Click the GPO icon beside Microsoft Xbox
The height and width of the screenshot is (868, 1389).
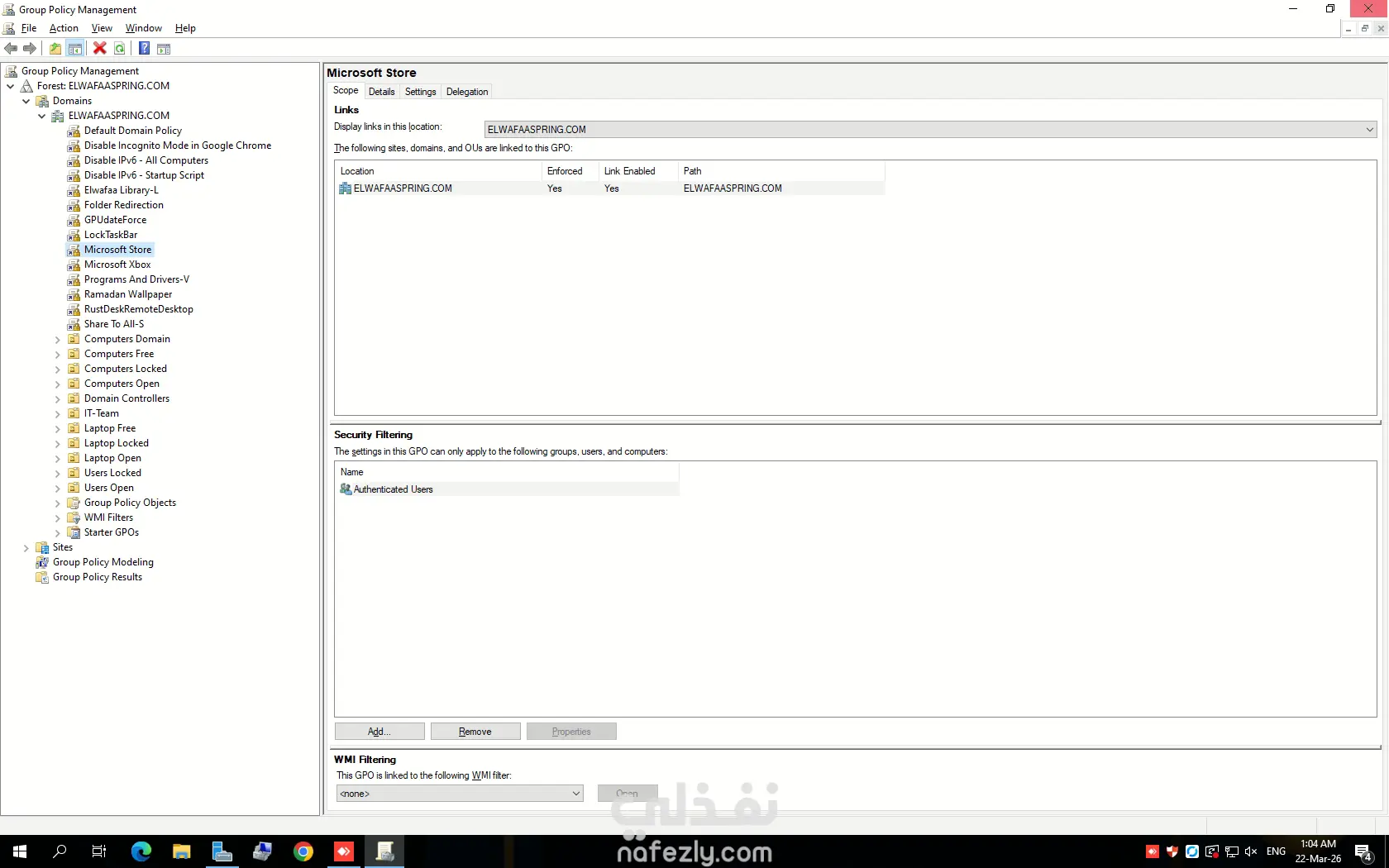click(x=74, y=265)
